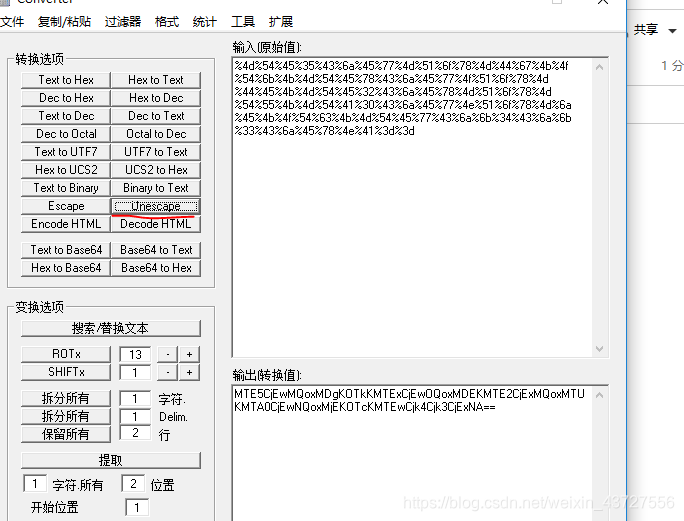Screen dimensions: 684x521
Task: Click Text to UTF7 button
Action: [66, 152]
